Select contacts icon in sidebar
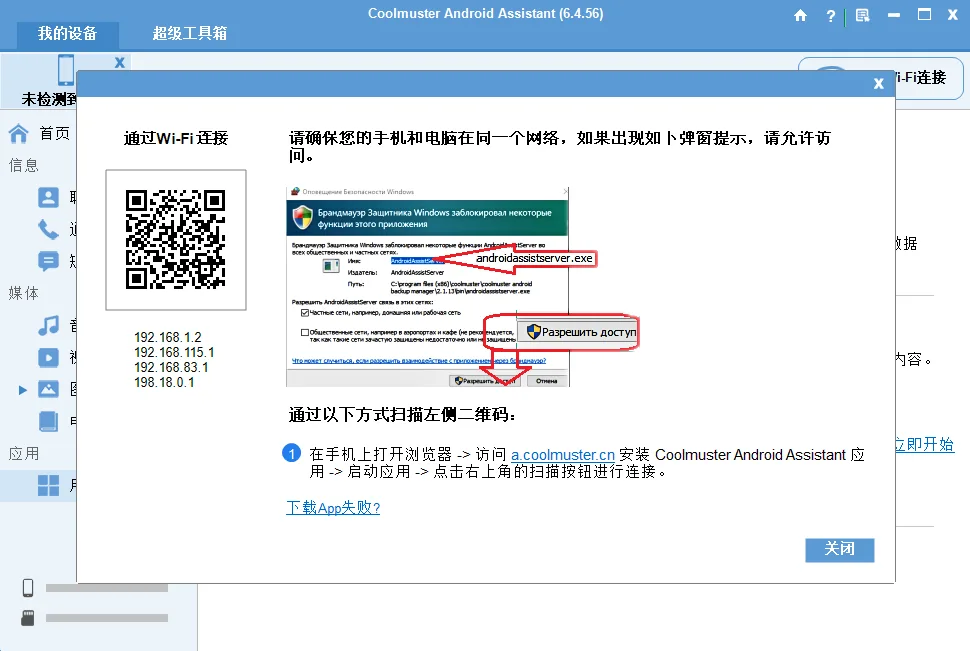The image size is (970, 651). 48,197
